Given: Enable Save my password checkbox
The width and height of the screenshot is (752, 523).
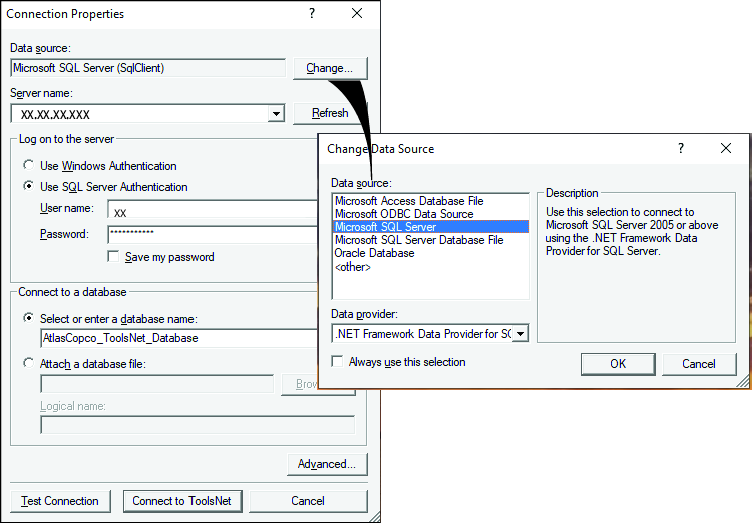Looking at the screenshot, I should point(113,256).
